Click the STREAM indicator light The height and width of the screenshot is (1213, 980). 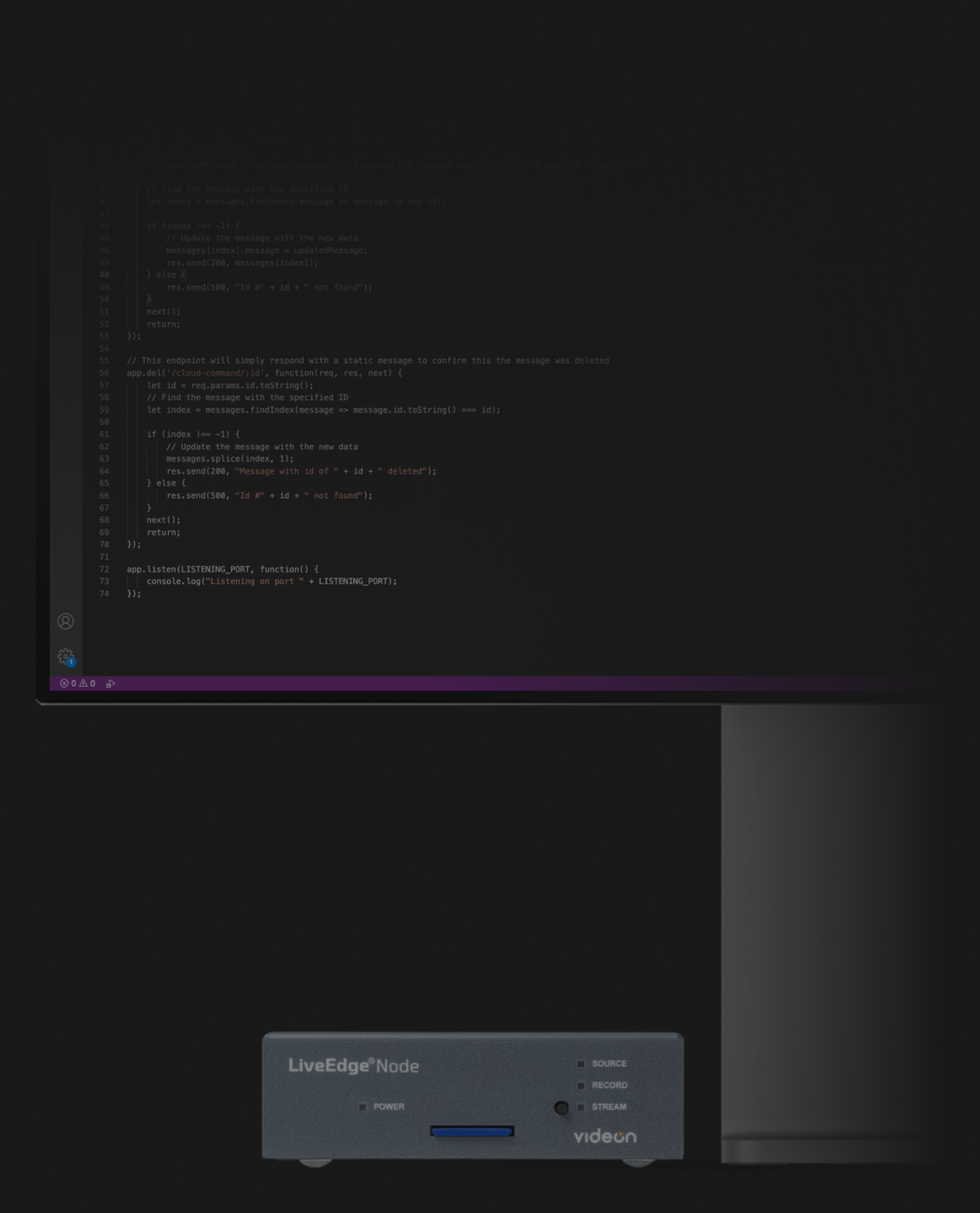point(582,1106)
